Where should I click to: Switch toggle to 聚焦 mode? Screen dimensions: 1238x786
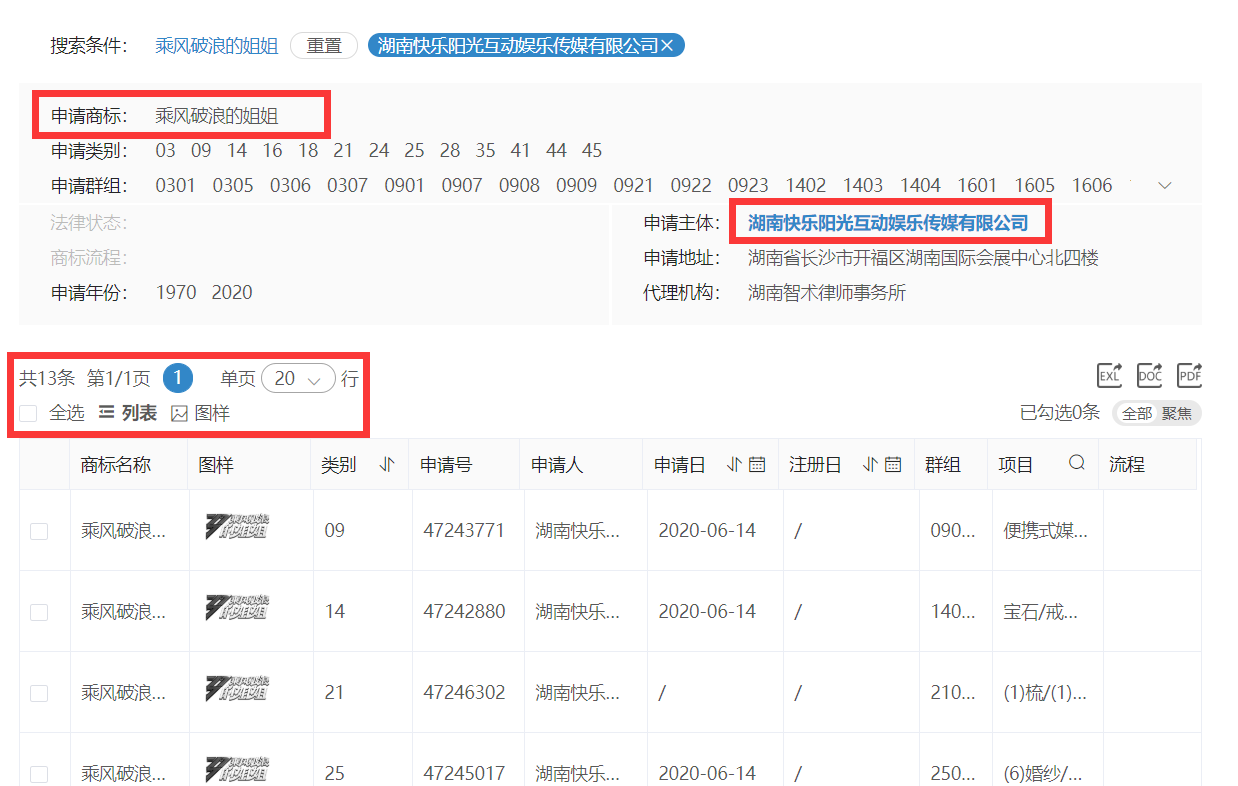(1177, 414)
